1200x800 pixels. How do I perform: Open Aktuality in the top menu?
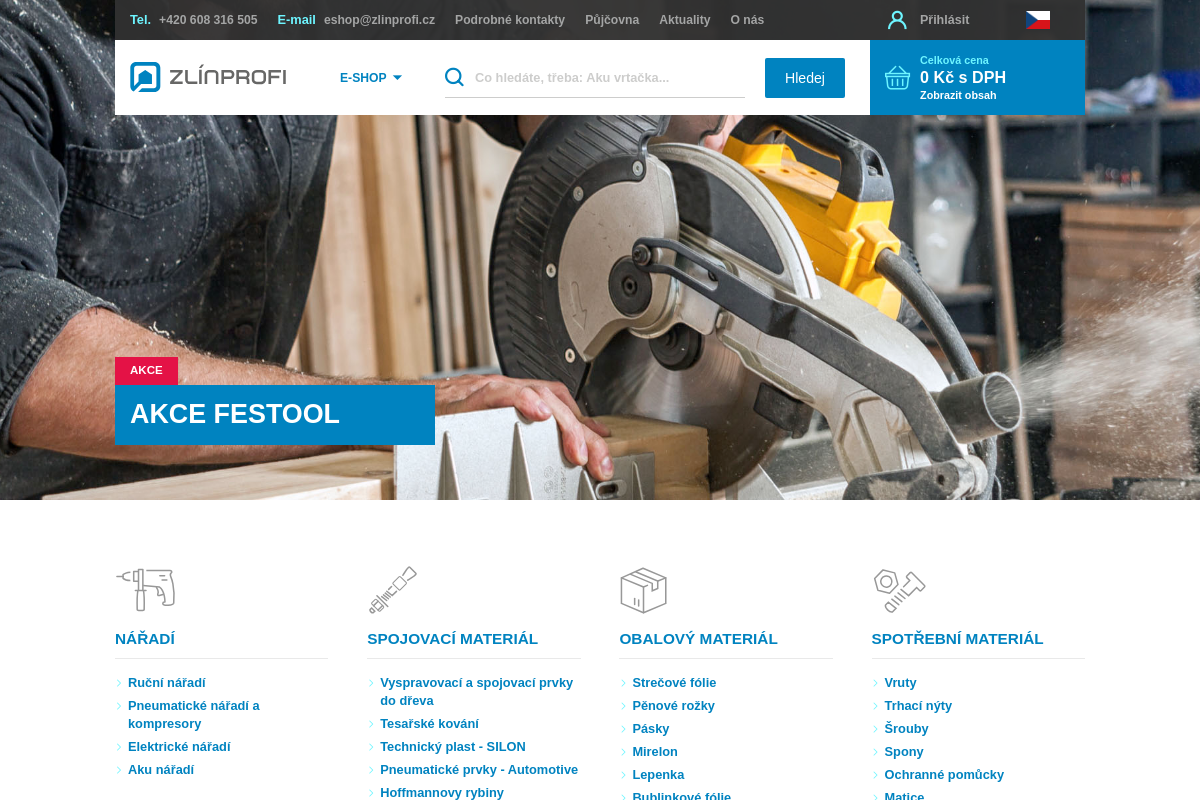tap(685, 20)
